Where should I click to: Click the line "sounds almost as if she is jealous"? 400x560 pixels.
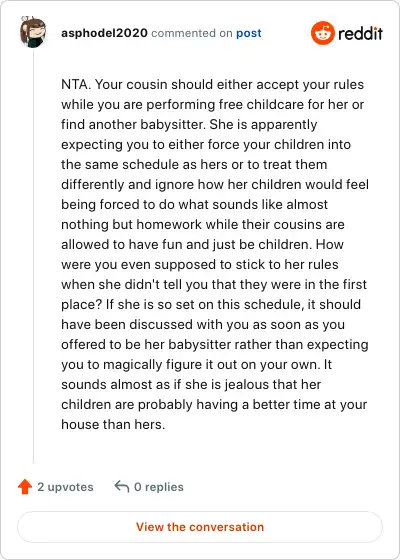[191, 385]
